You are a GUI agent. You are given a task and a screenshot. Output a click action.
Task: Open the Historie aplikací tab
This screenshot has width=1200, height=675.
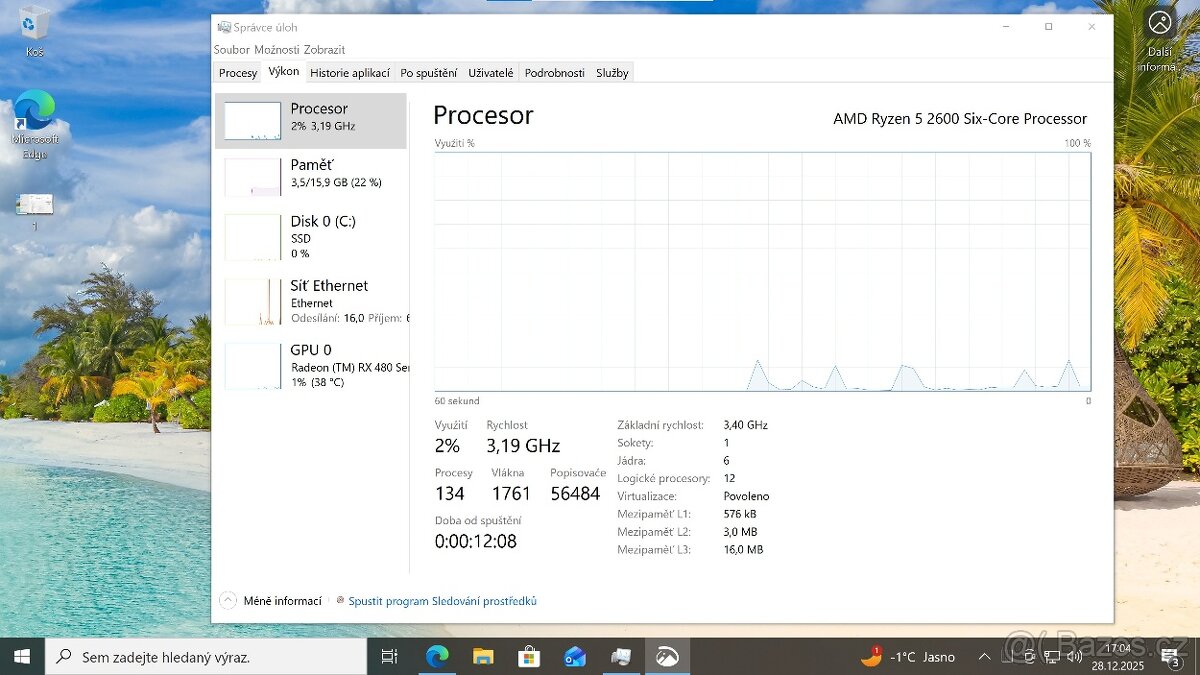[349, 73]
